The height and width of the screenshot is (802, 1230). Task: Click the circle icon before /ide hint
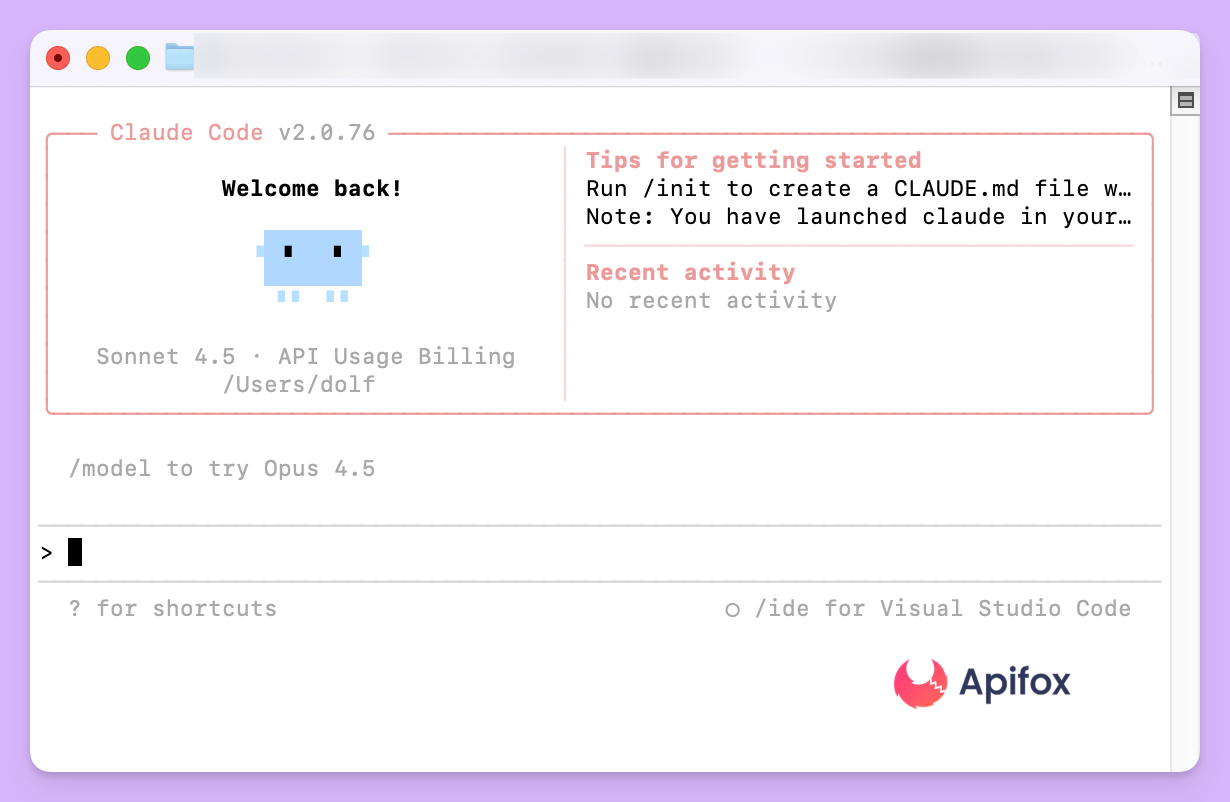tap(732, 609)
